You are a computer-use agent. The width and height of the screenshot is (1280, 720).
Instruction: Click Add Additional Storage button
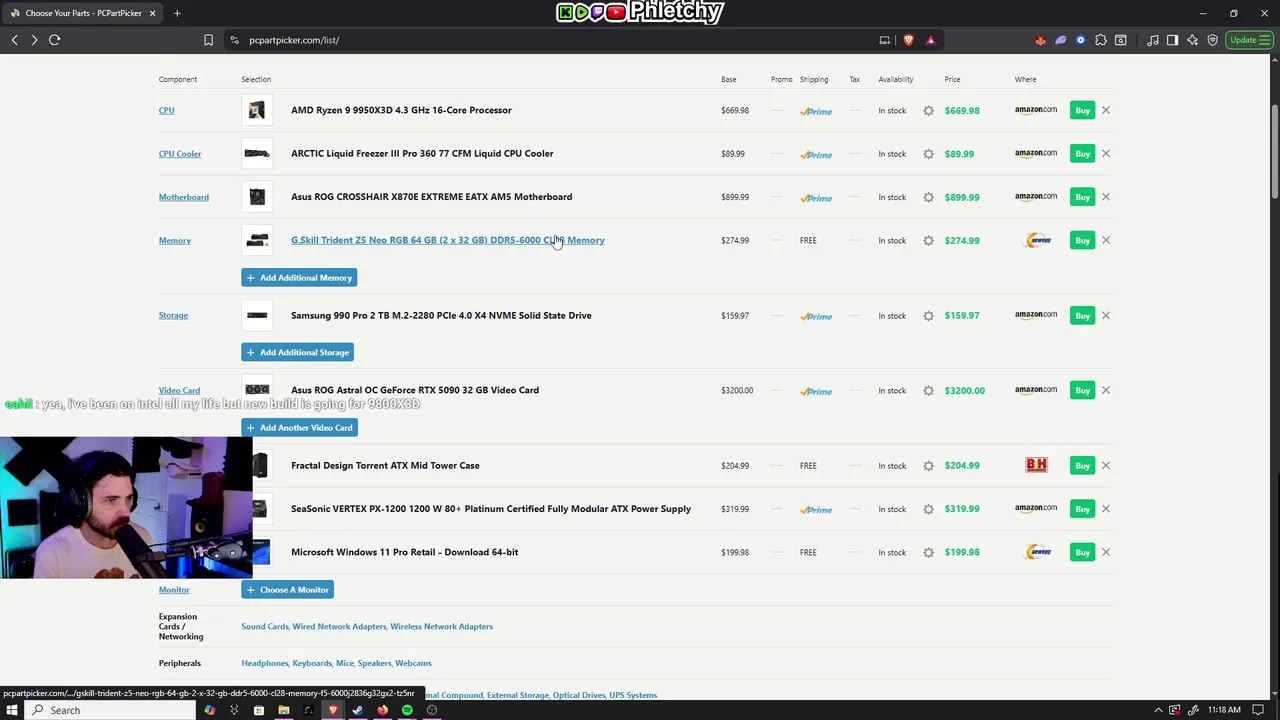click(x=298, y=352)
